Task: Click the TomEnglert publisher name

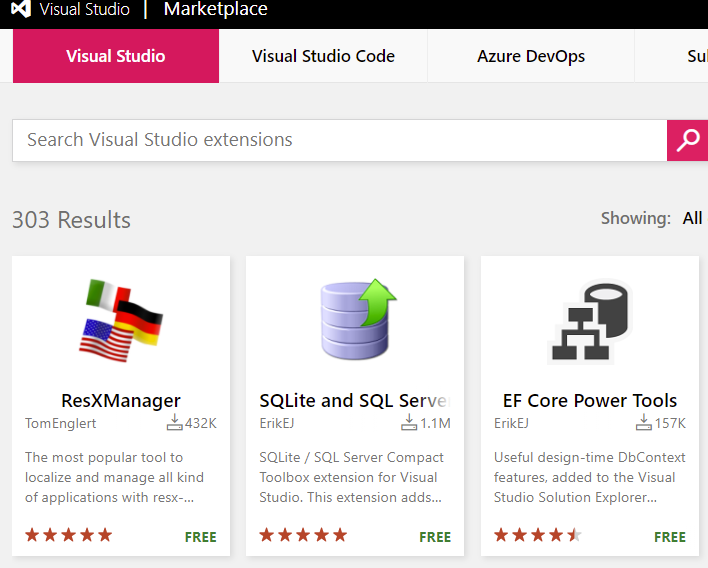Action: coord(61,424)
